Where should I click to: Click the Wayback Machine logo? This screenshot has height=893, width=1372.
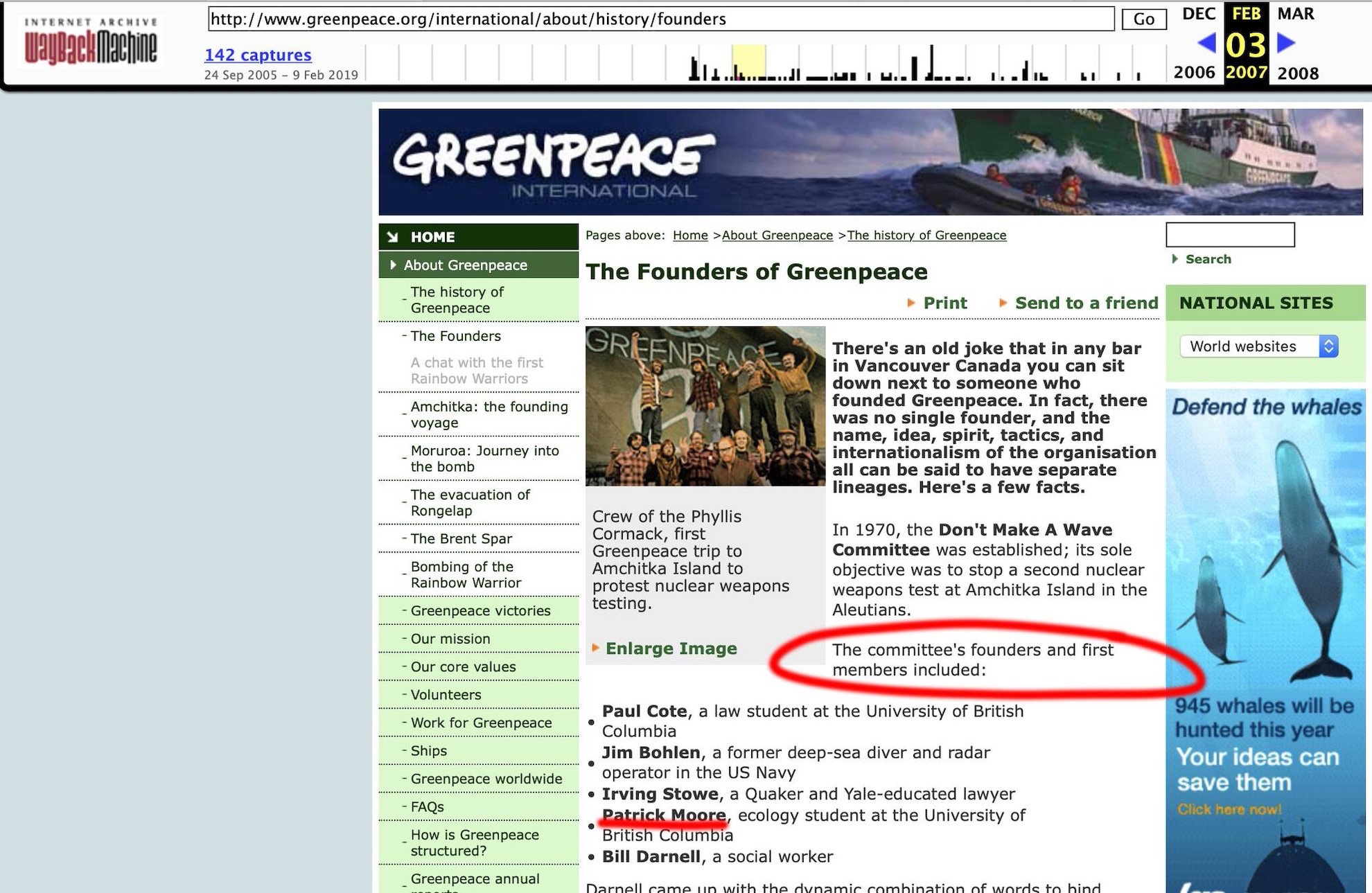(91, 42)
